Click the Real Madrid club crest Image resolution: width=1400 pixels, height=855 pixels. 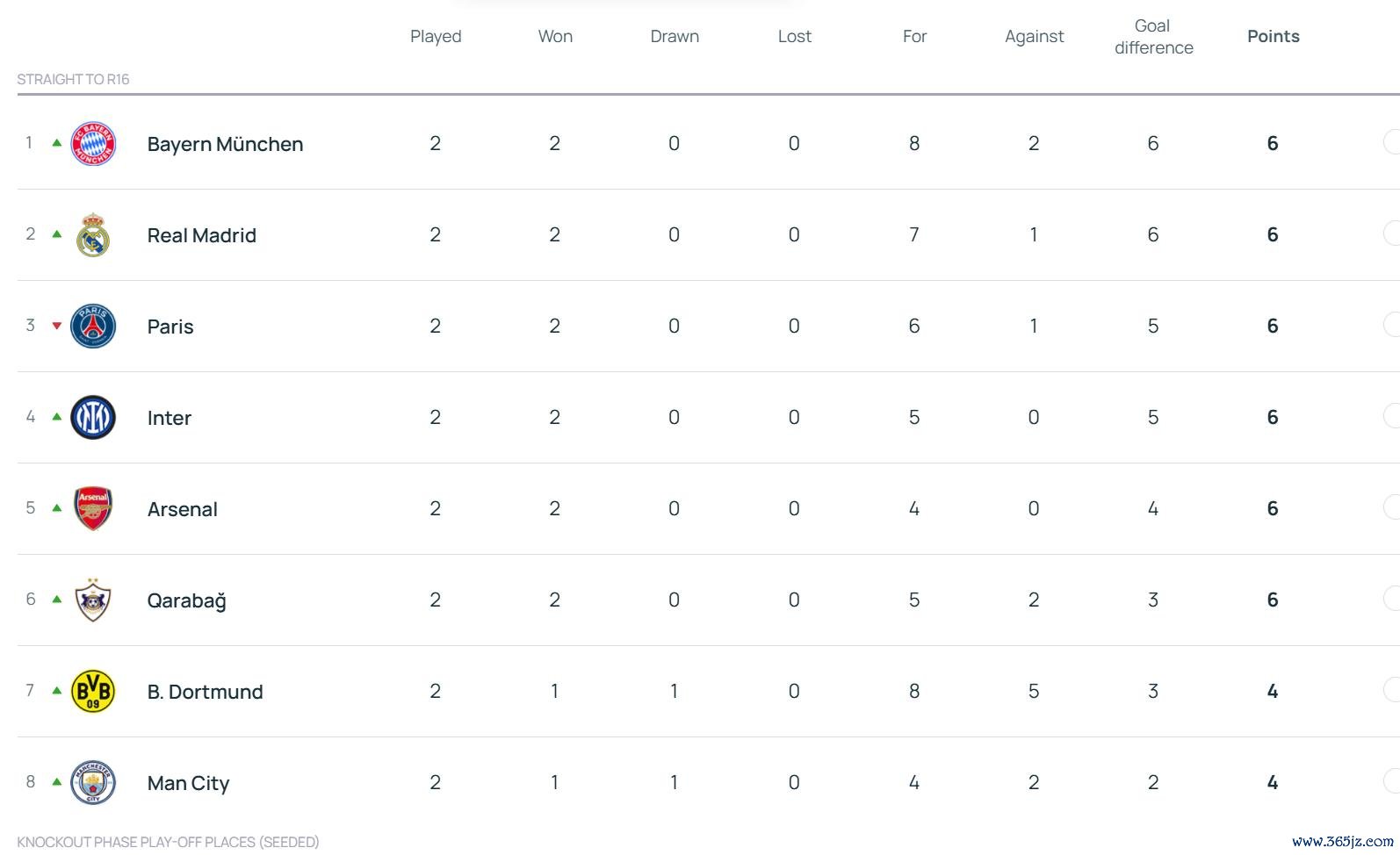(93, 235)
